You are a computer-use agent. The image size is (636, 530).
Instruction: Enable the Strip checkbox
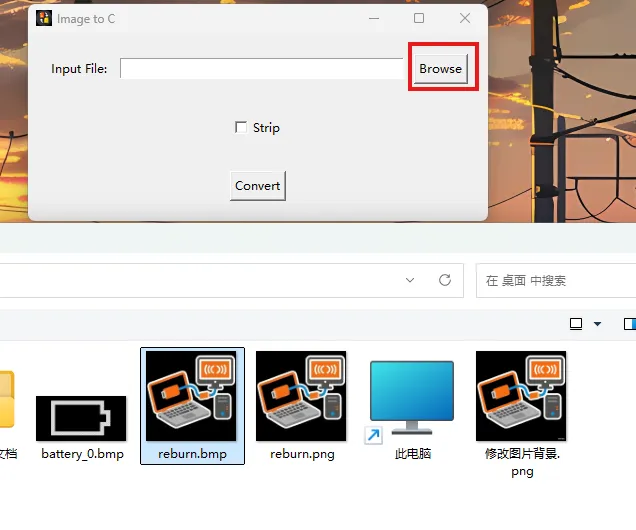point(241,127)
